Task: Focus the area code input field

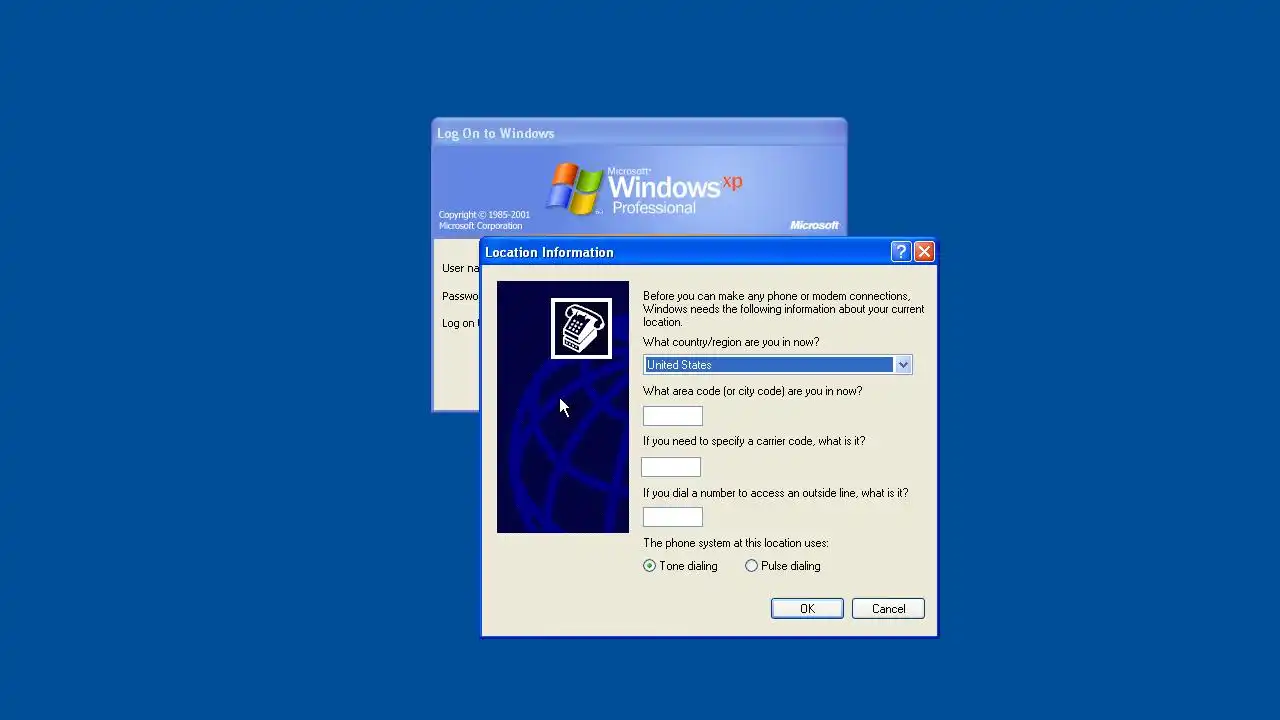Action: tap(673, 416)
